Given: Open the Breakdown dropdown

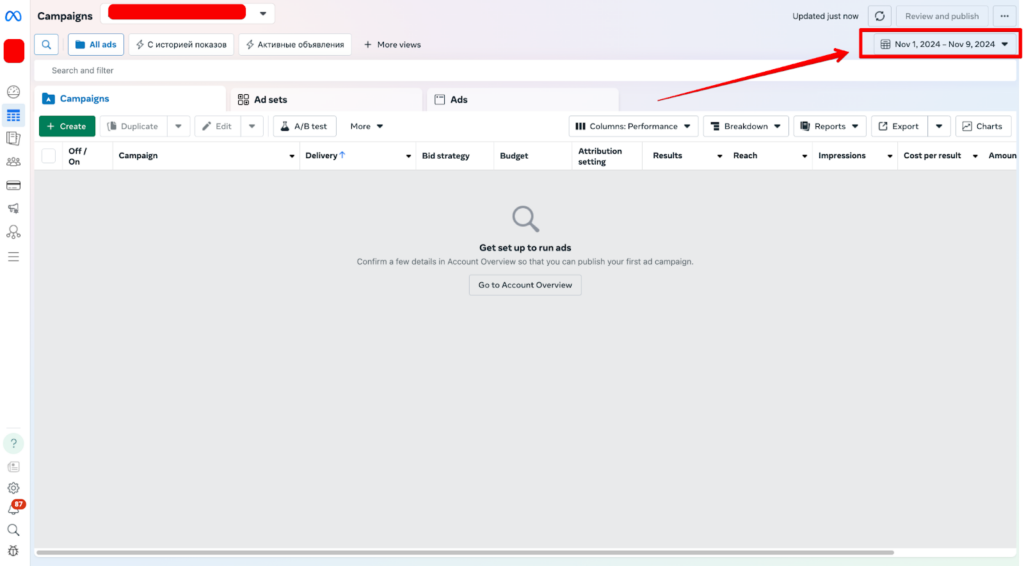Looking at the screenshot, I should click(x=746, y=127).
